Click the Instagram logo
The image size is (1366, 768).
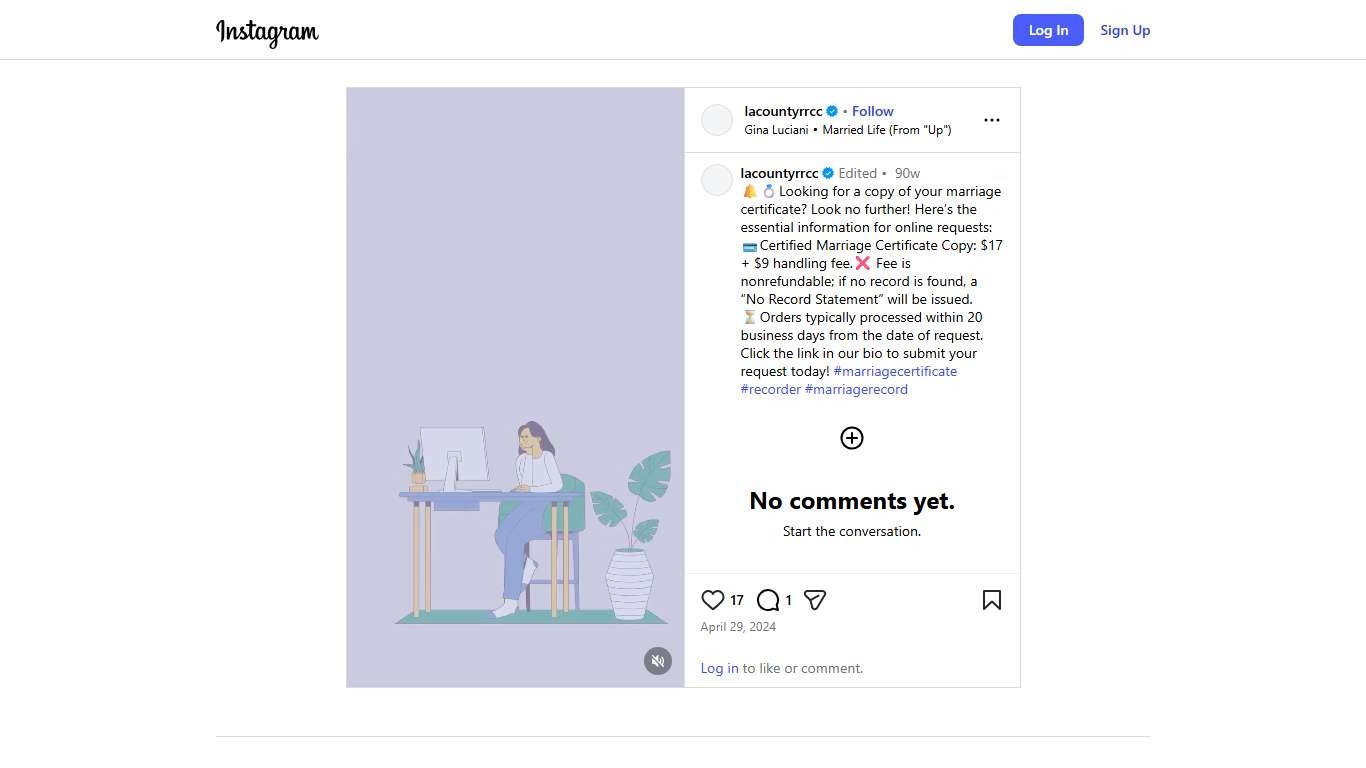click(267, 31)
